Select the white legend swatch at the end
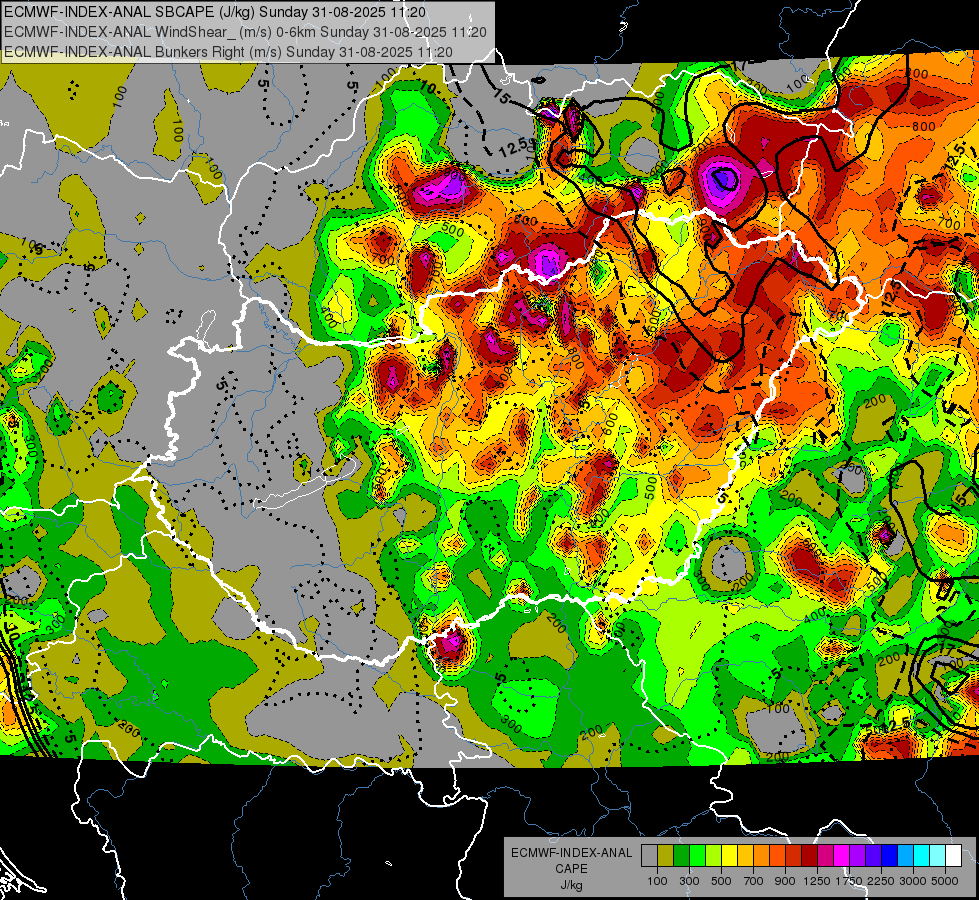The height and width of the screenshot is (900, 979). click(953, 855)
